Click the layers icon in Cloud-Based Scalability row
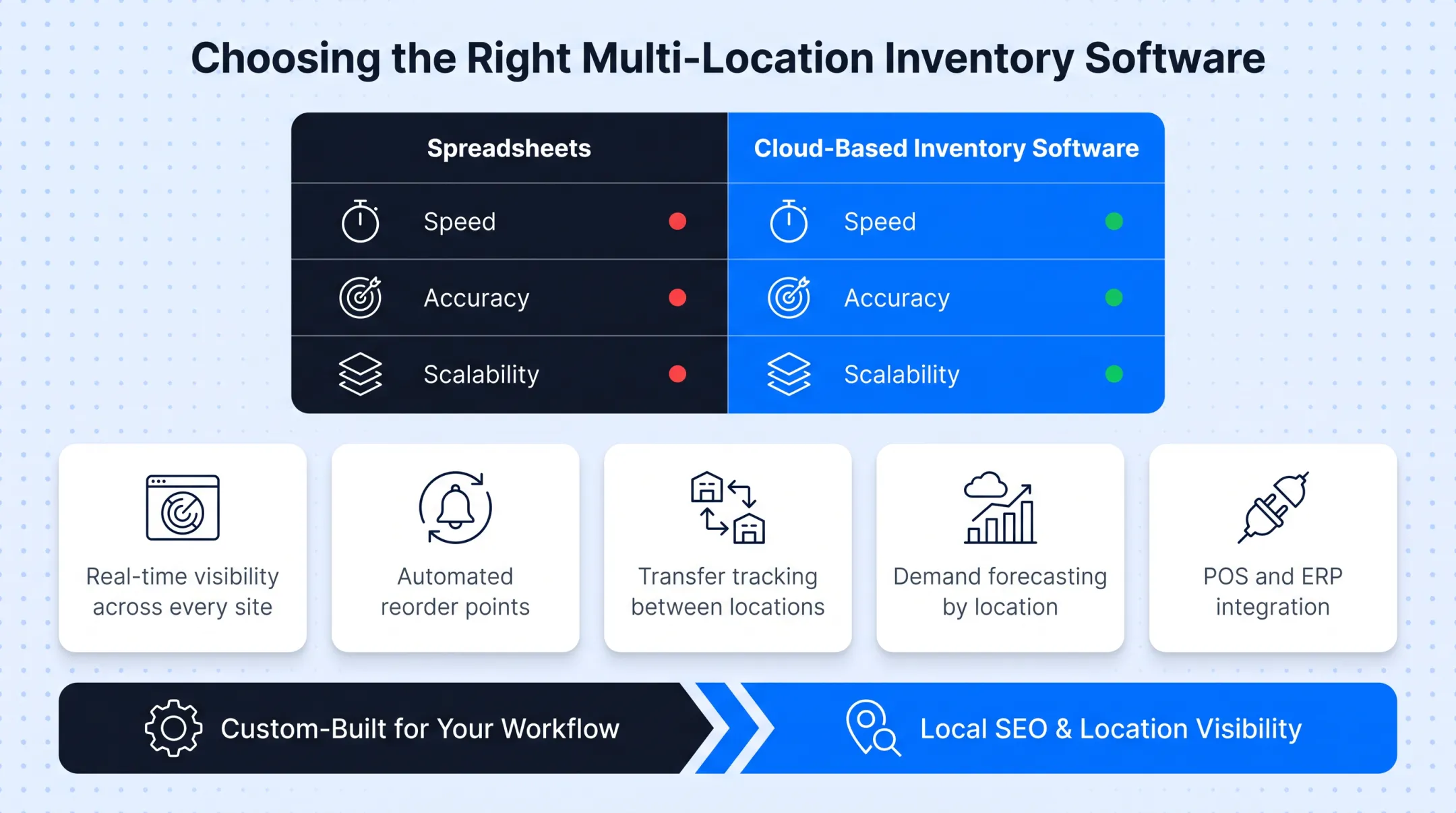 point(789,373)
